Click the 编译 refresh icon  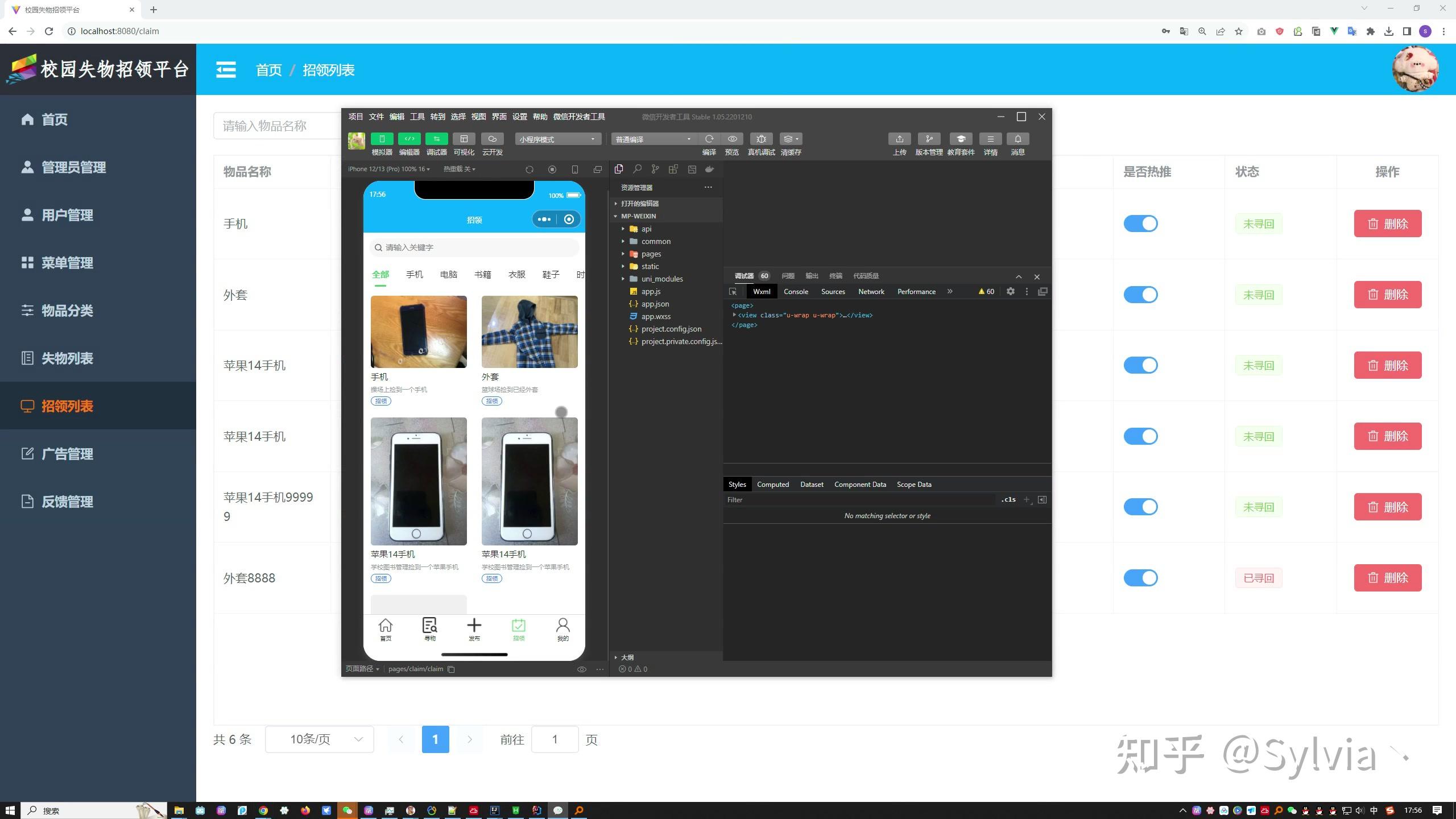(709, 139)
